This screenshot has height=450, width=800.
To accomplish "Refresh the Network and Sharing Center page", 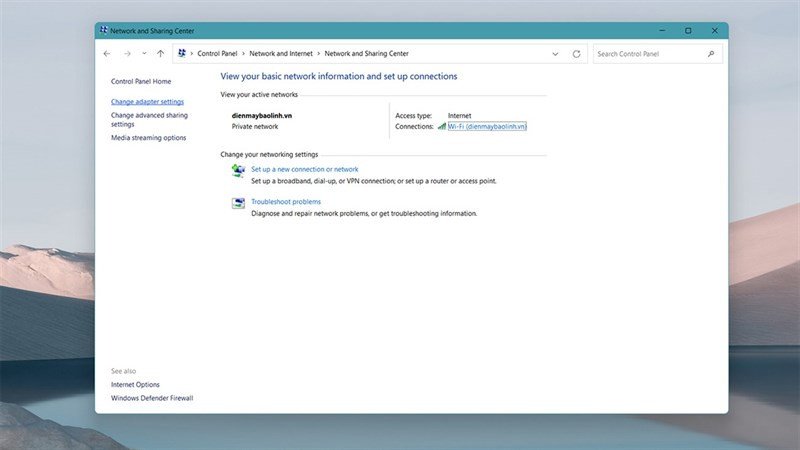I will [x=576, y=54].
